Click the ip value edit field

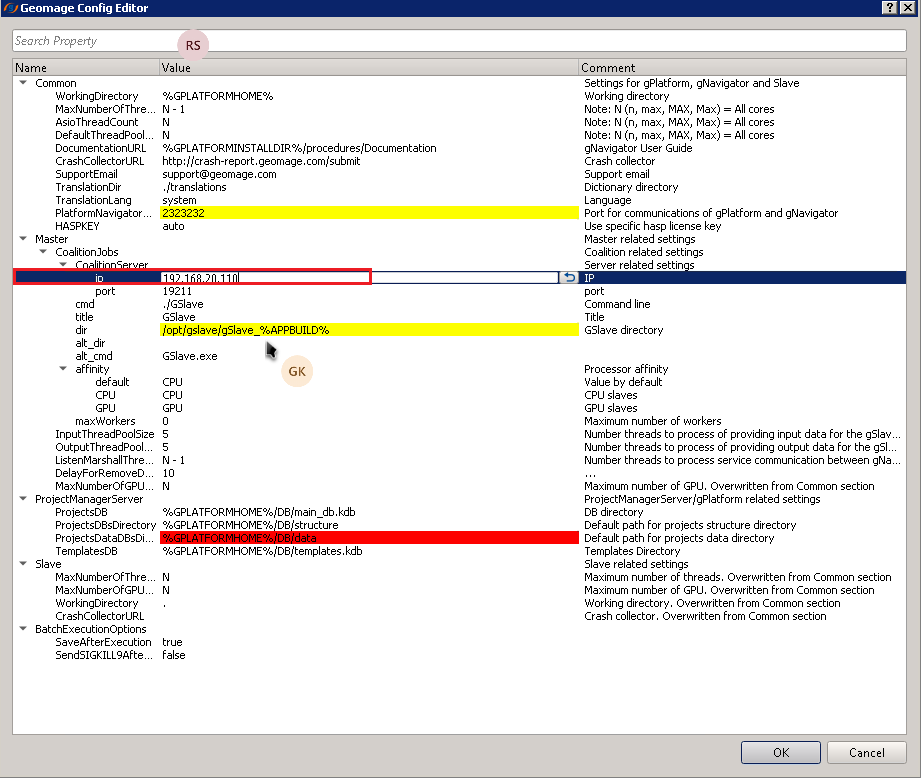(359, 278)
